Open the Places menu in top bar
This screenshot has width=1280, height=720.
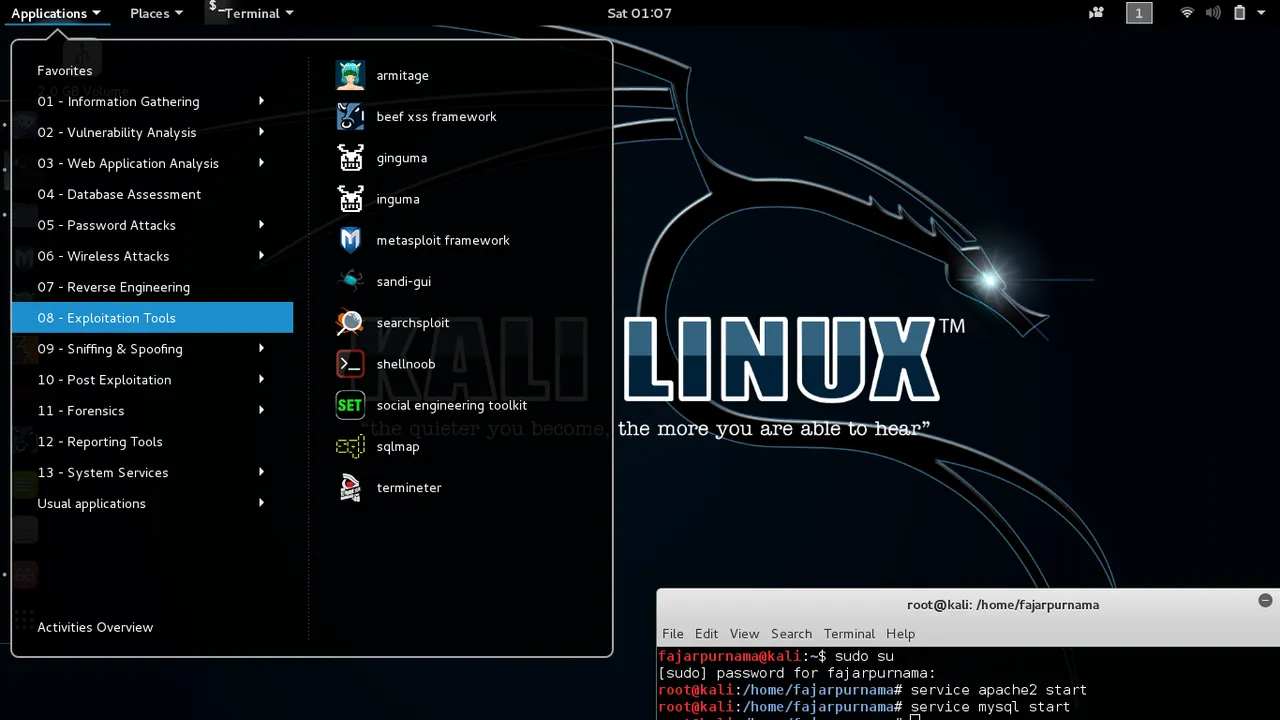click(x=156, y=13)
